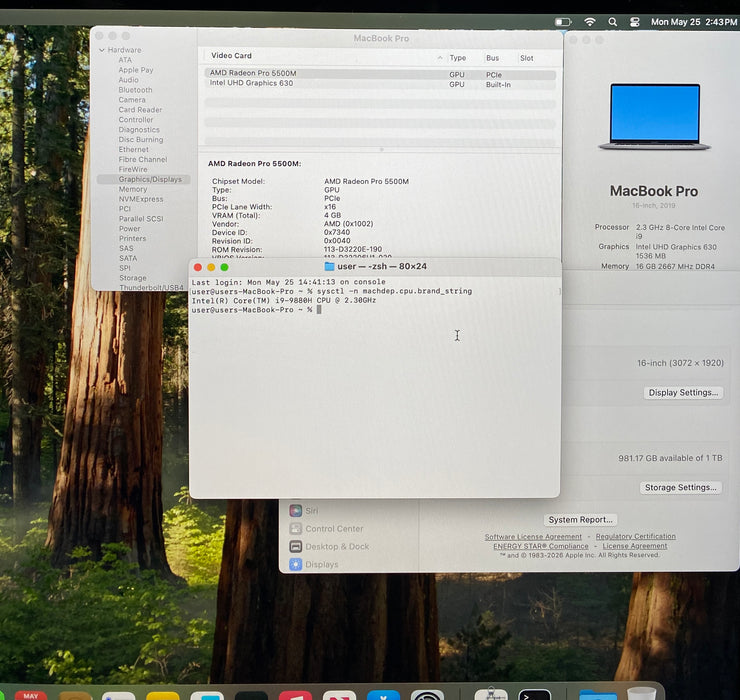
Task: Select Printers in System Information sidebar
Action: (x=132, y=238)
